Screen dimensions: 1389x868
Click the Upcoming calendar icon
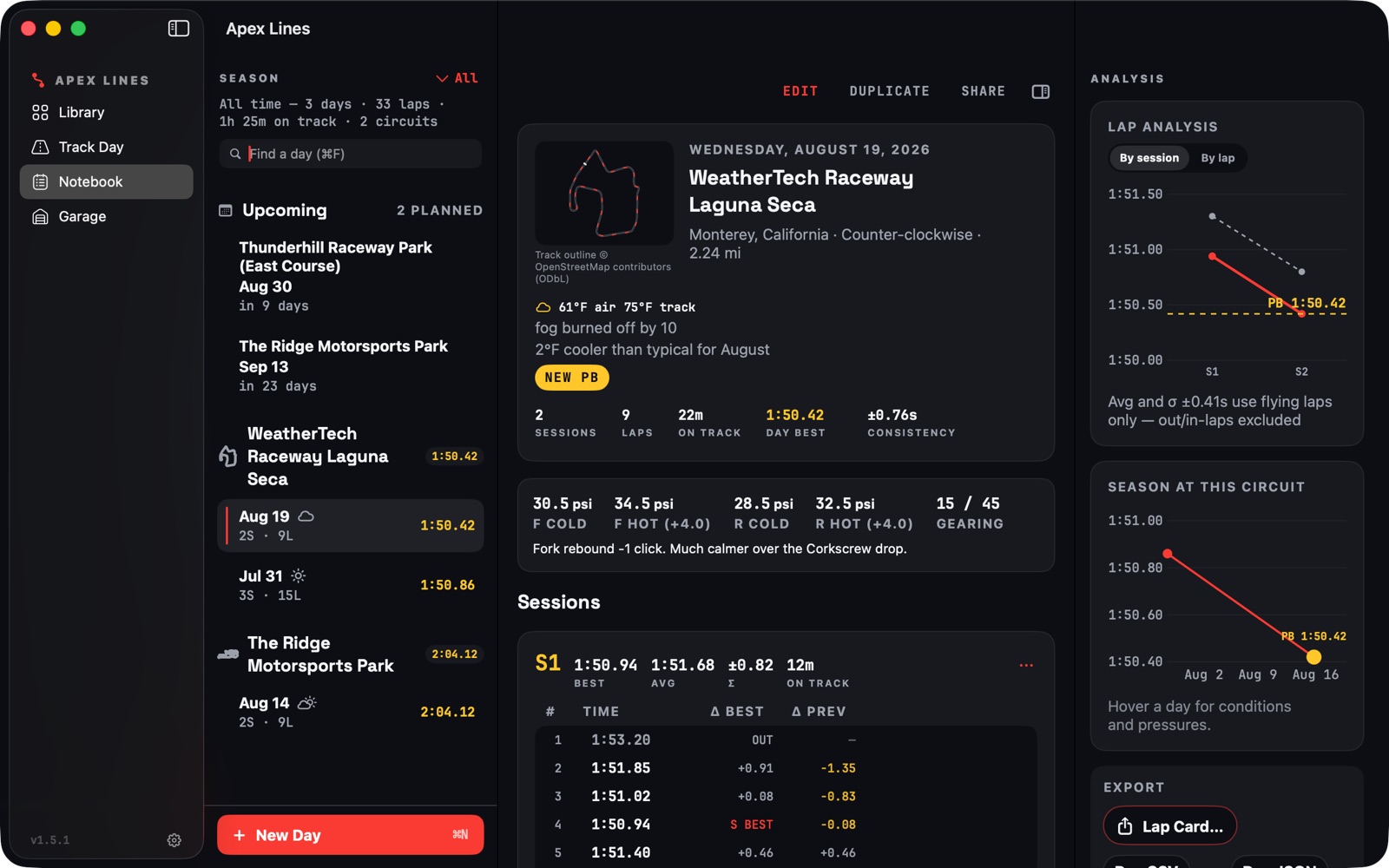coord(226,210)
